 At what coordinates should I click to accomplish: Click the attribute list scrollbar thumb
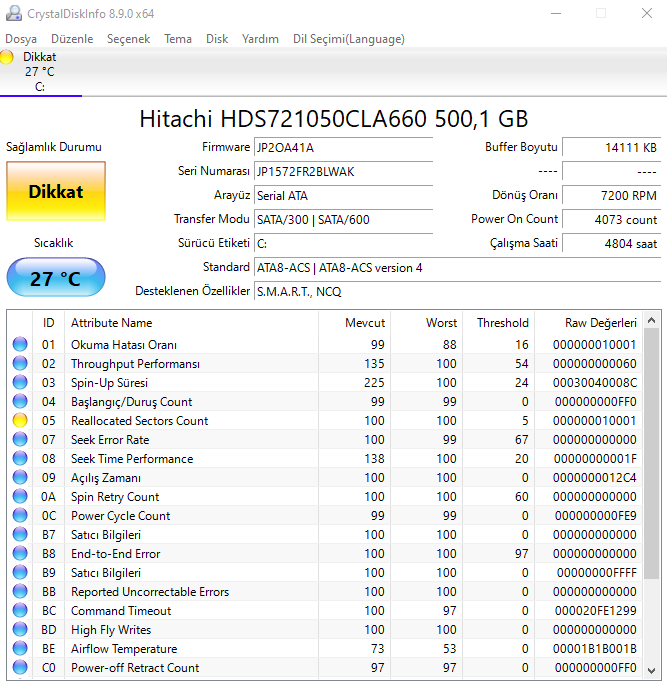coord(652,453)
